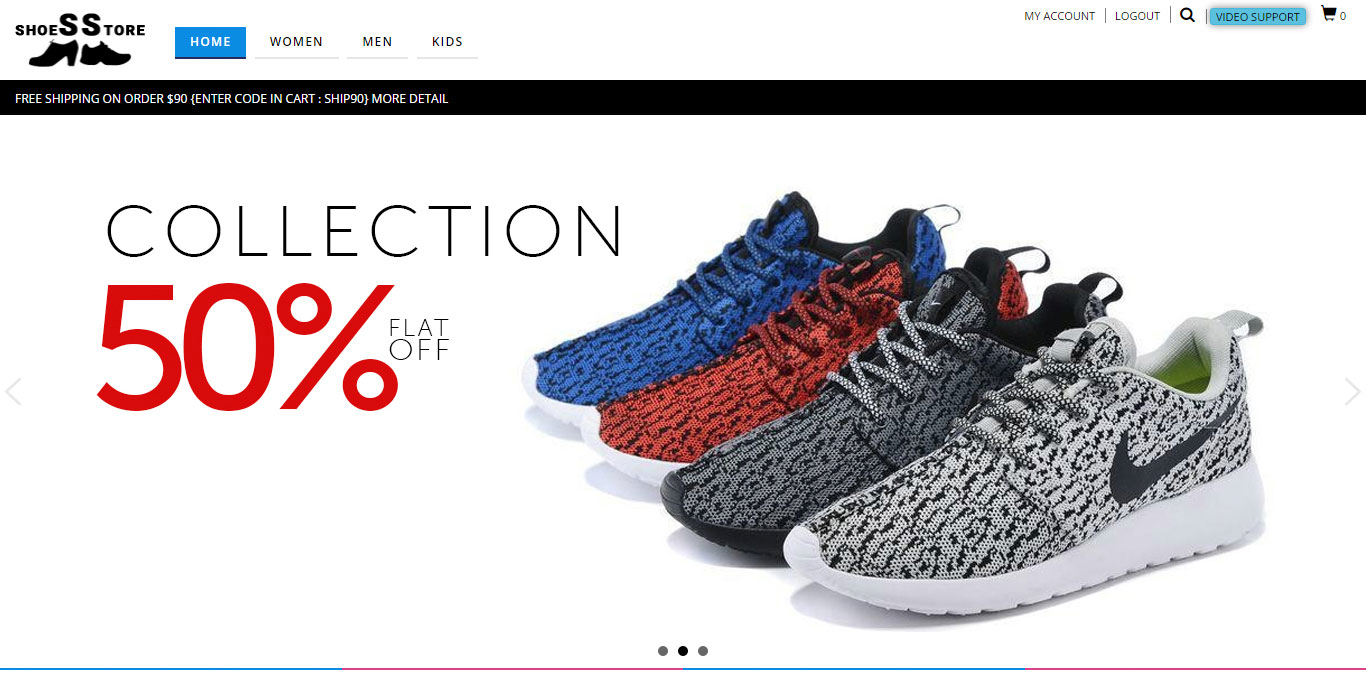Click the 50% flat off text
Screen dimensions: 1366x699
click(x=273, y=346)
